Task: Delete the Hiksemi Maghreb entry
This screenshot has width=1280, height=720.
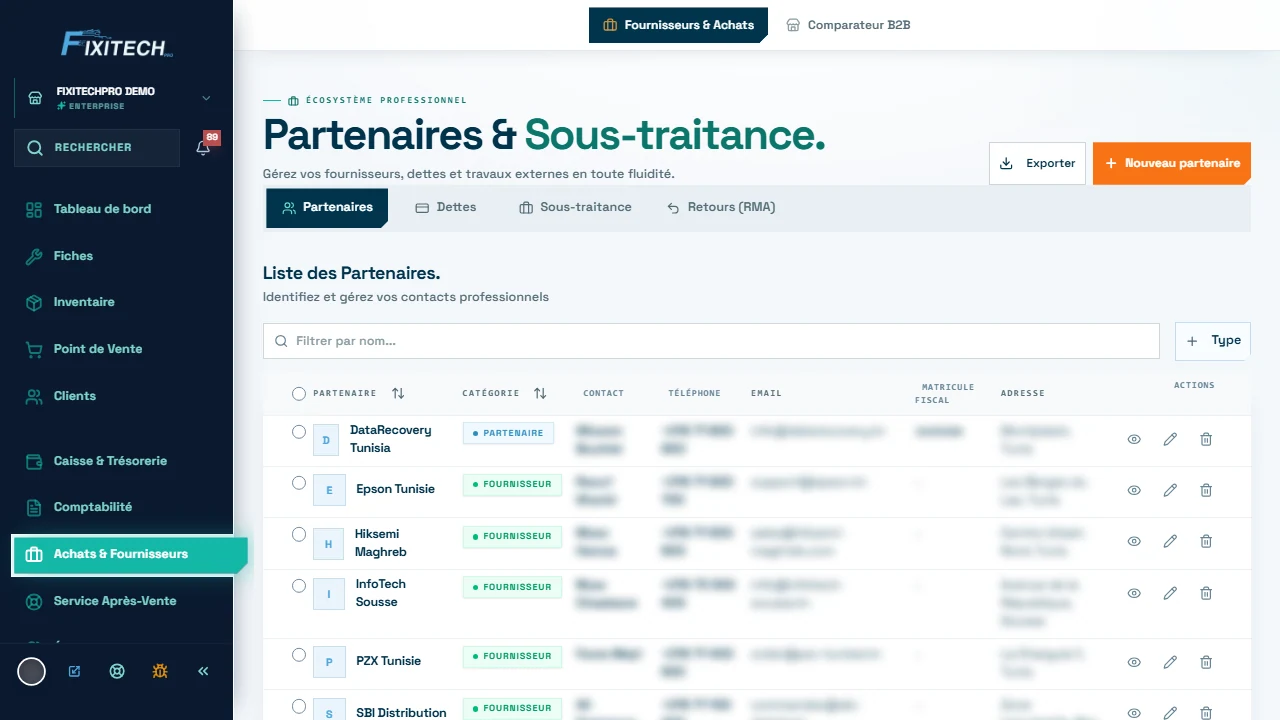Action: (1206, 541)
